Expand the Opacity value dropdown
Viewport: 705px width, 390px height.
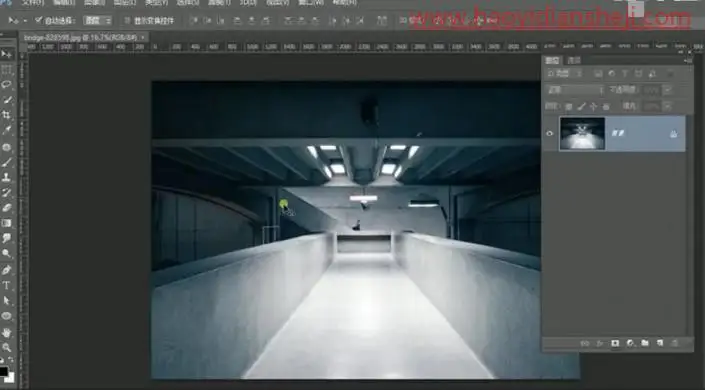tap(667, 90)
